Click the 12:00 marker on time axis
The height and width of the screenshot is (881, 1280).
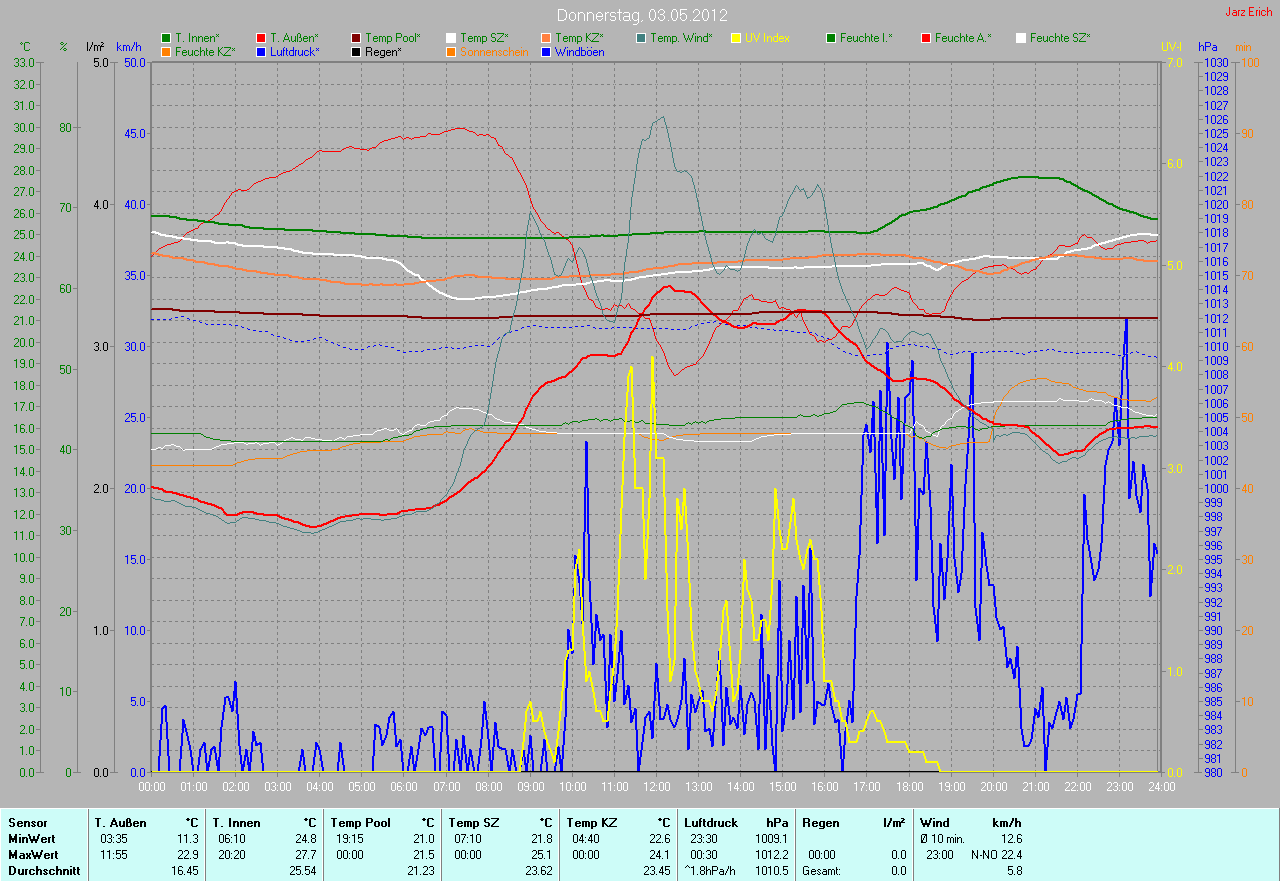coord(656,787)
